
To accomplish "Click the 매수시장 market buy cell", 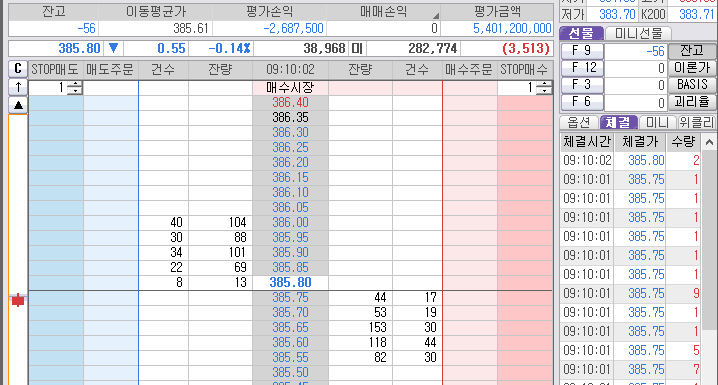I will (x=290, y=87).
